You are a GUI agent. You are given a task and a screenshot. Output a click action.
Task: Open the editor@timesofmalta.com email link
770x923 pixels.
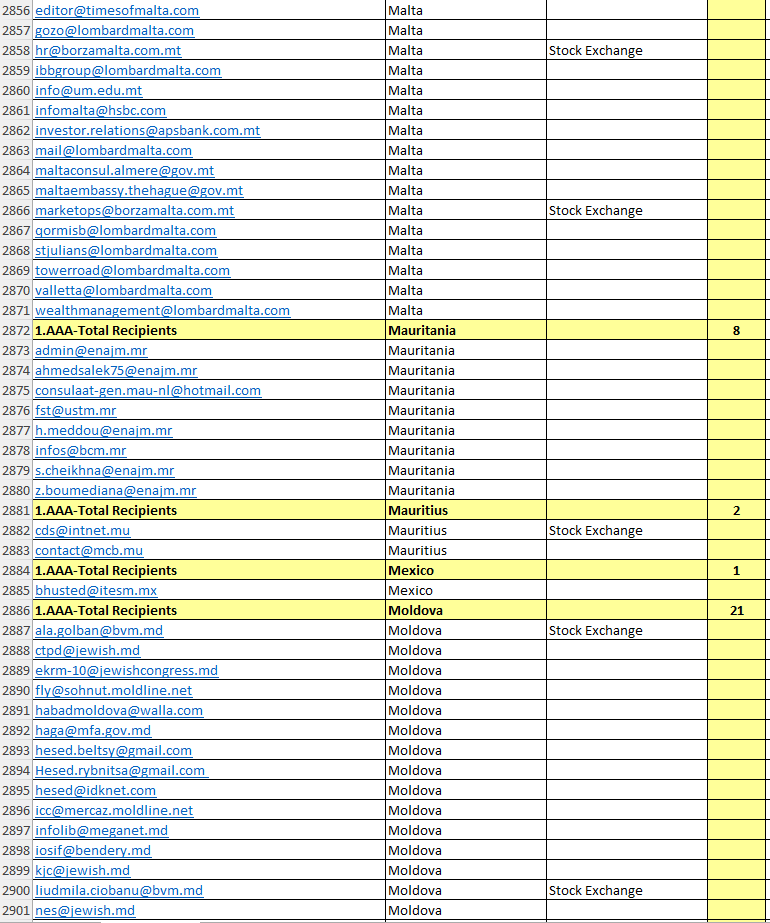pos(117,11)
